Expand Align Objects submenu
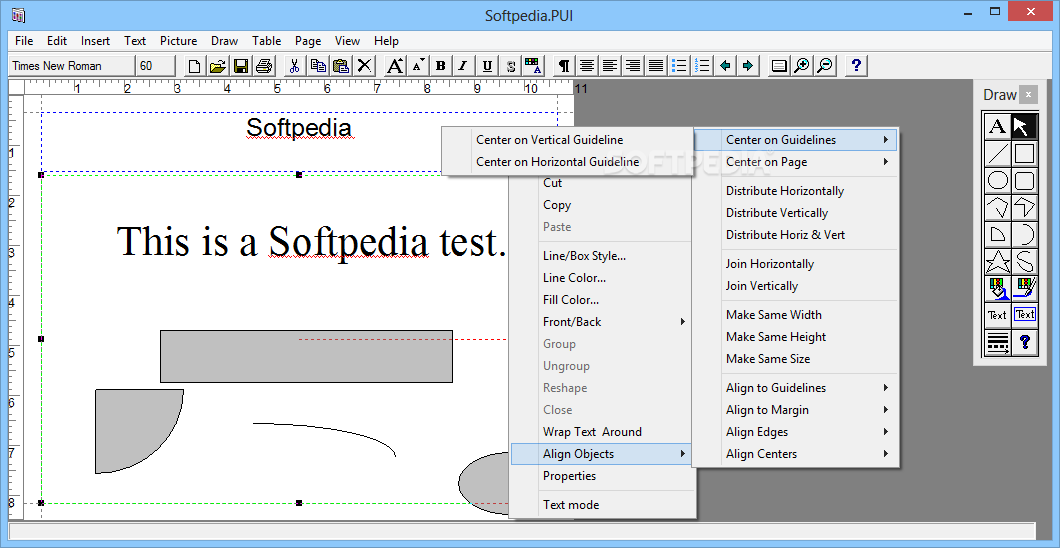 (x=602, y=454)
